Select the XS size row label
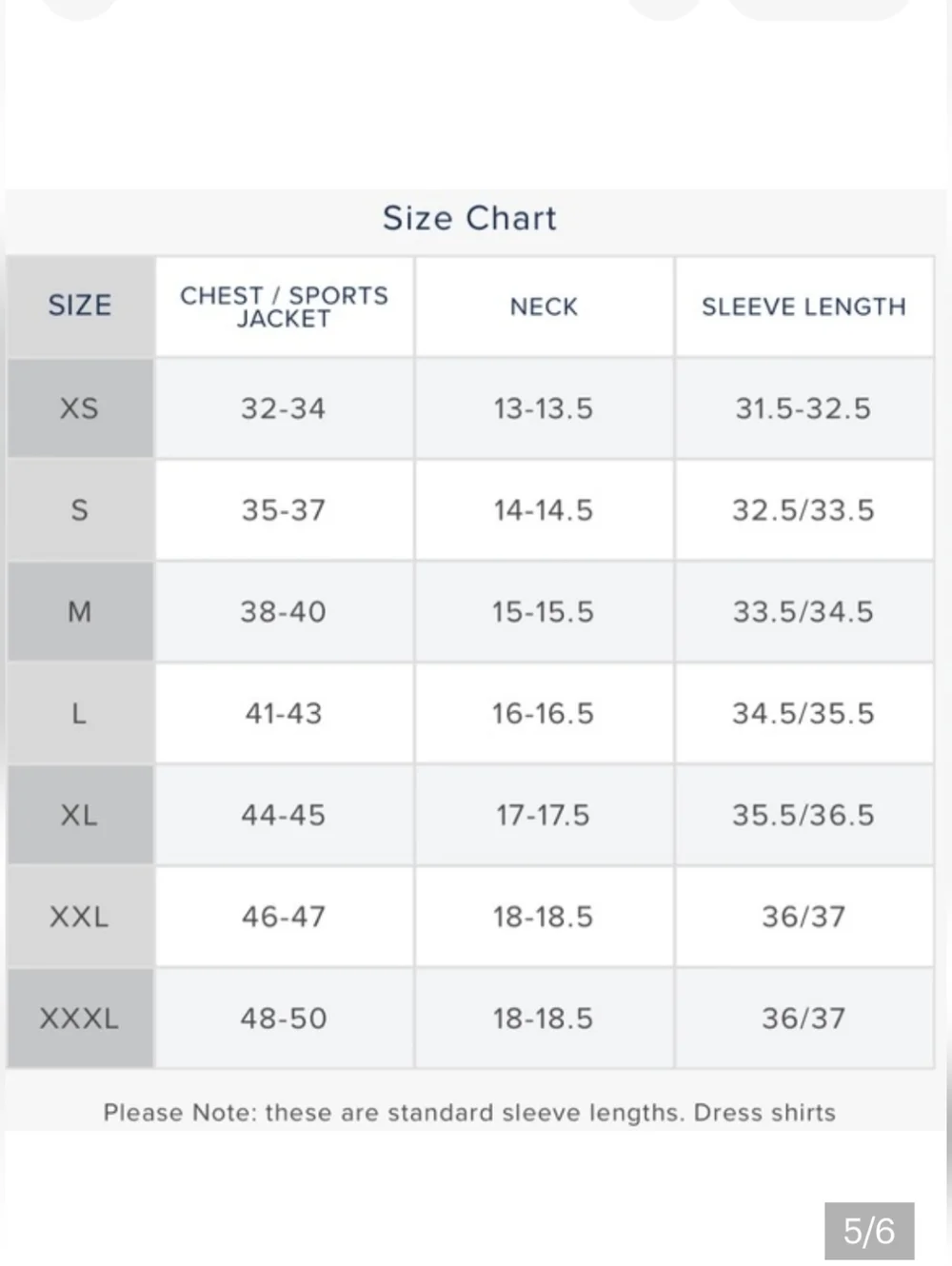Image resolution: width=952 pixels, height=1266 pixels. [80, 408]
